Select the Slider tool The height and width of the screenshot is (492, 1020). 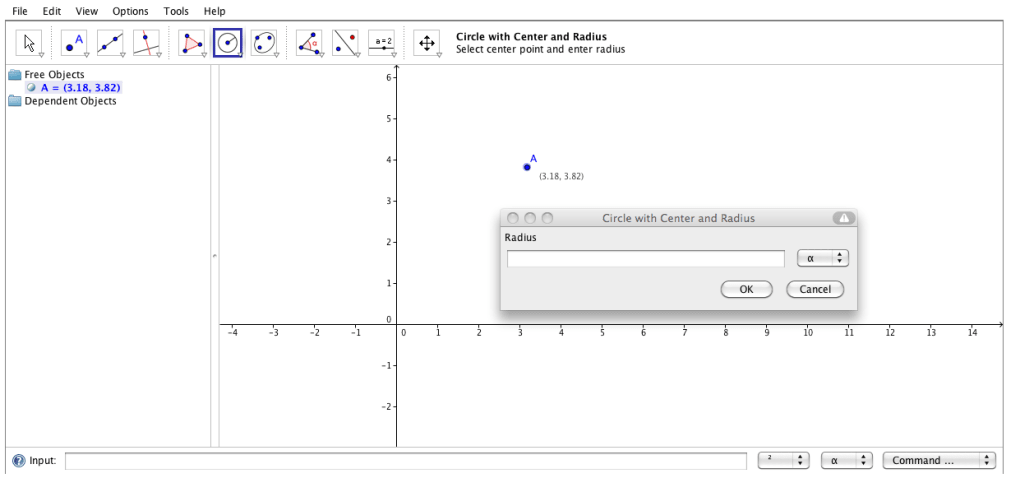point(383,43)
